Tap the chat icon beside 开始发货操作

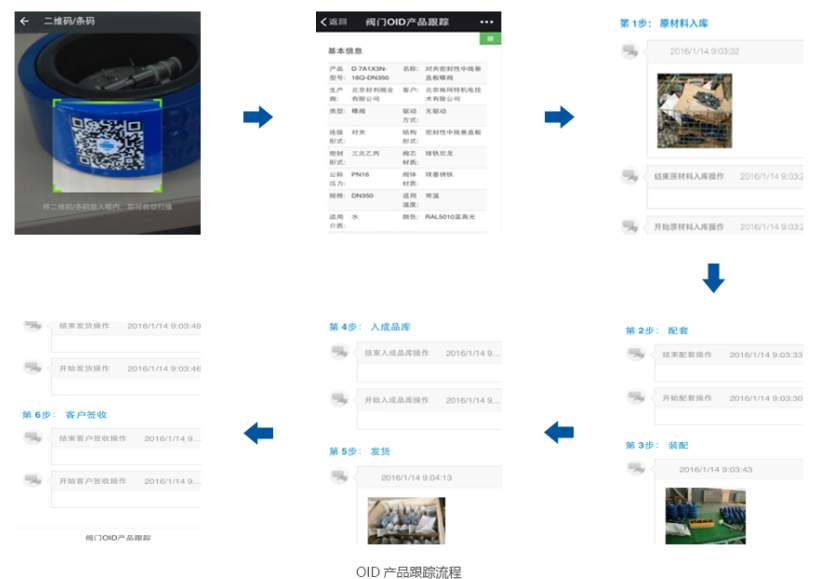[x=33, y=368]
